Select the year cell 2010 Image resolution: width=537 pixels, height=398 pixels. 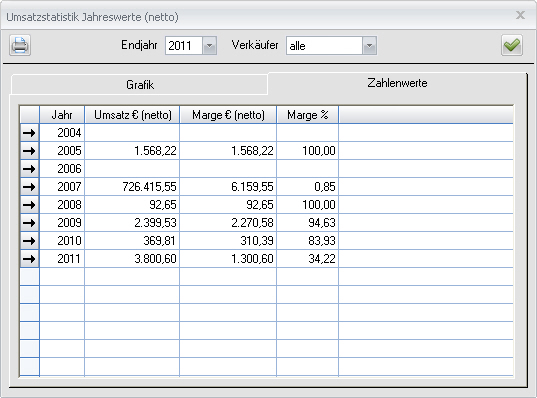pos(62,241)
